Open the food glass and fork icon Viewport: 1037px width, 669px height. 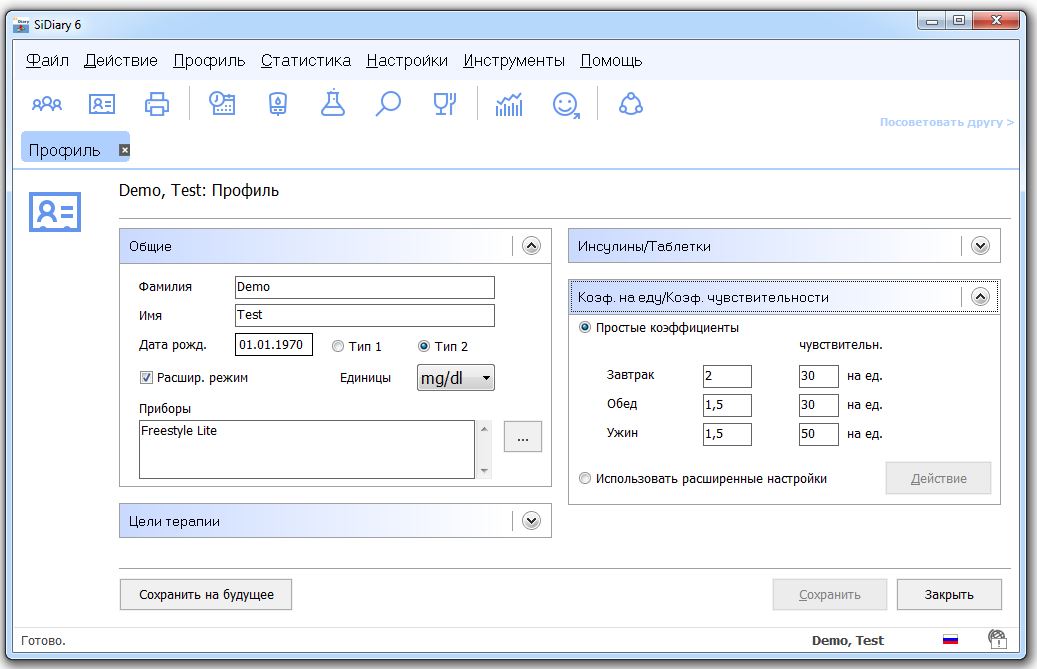[444, 104]
